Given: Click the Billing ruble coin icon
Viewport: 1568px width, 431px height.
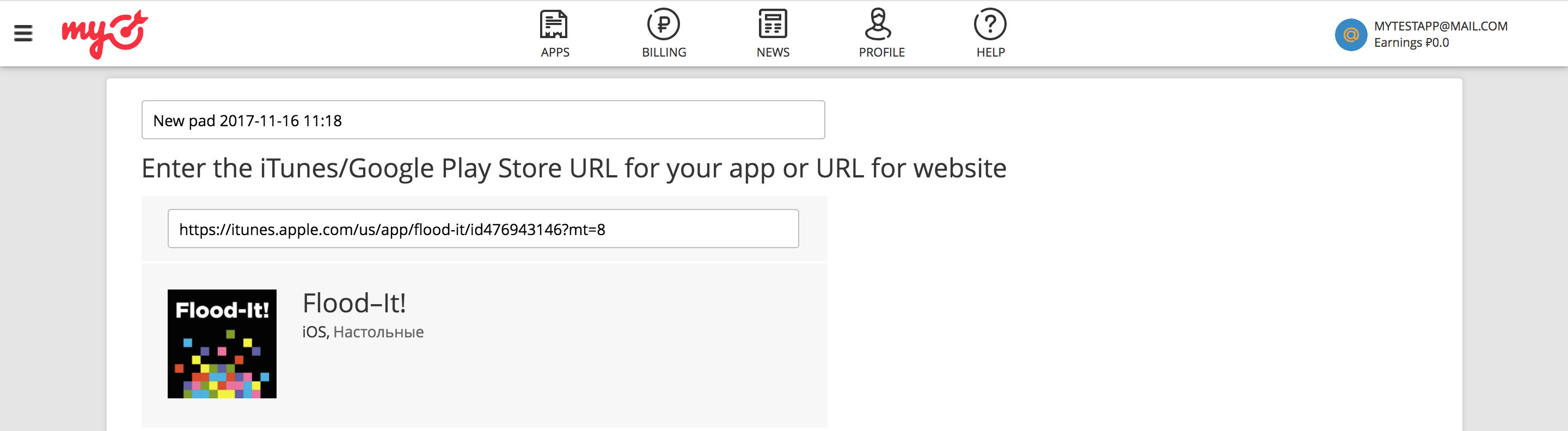Looking at the screenshot, I should (x=663, y=24).
